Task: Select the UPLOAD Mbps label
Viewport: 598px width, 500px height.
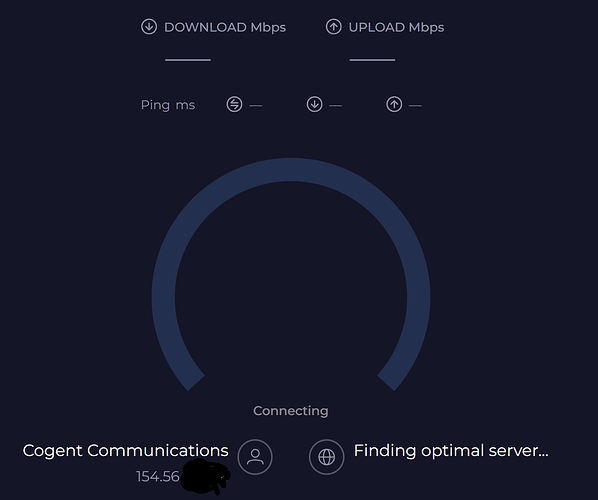Action: [x=396, y=27]
